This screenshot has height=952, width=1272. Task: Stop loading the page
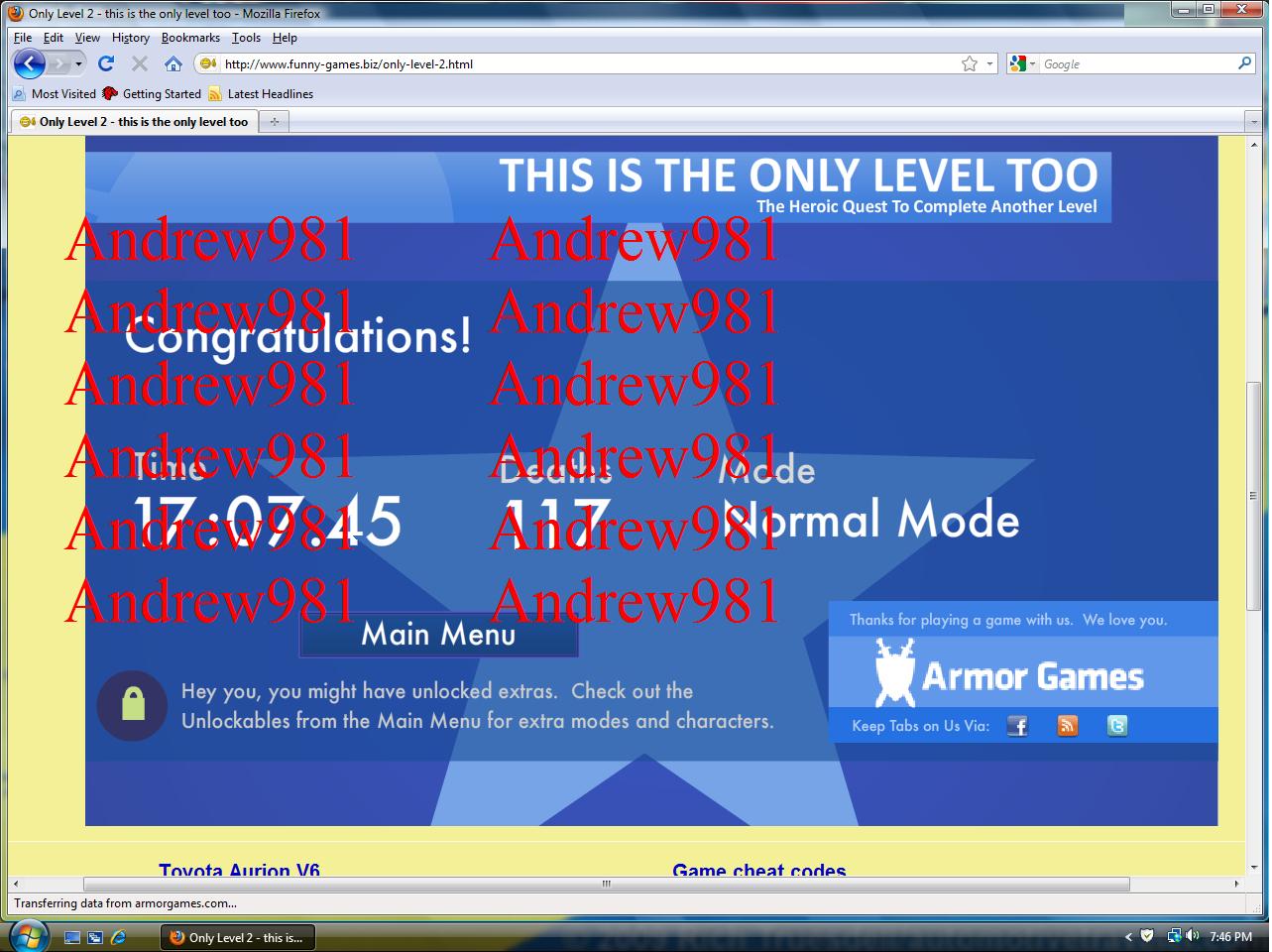tap(140, 63)
